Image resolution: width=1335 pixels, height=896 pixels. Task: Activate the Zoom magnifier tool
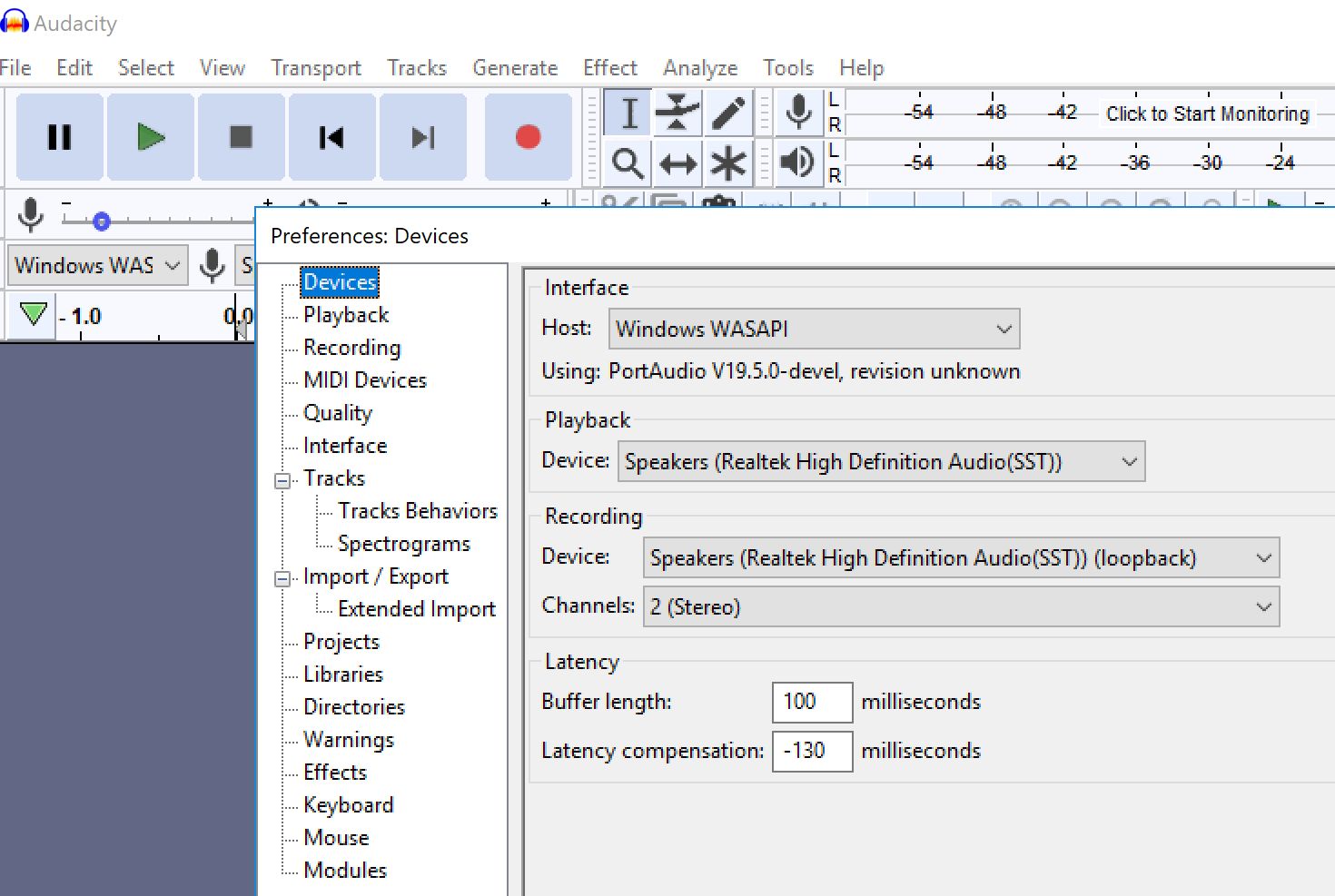628,163
